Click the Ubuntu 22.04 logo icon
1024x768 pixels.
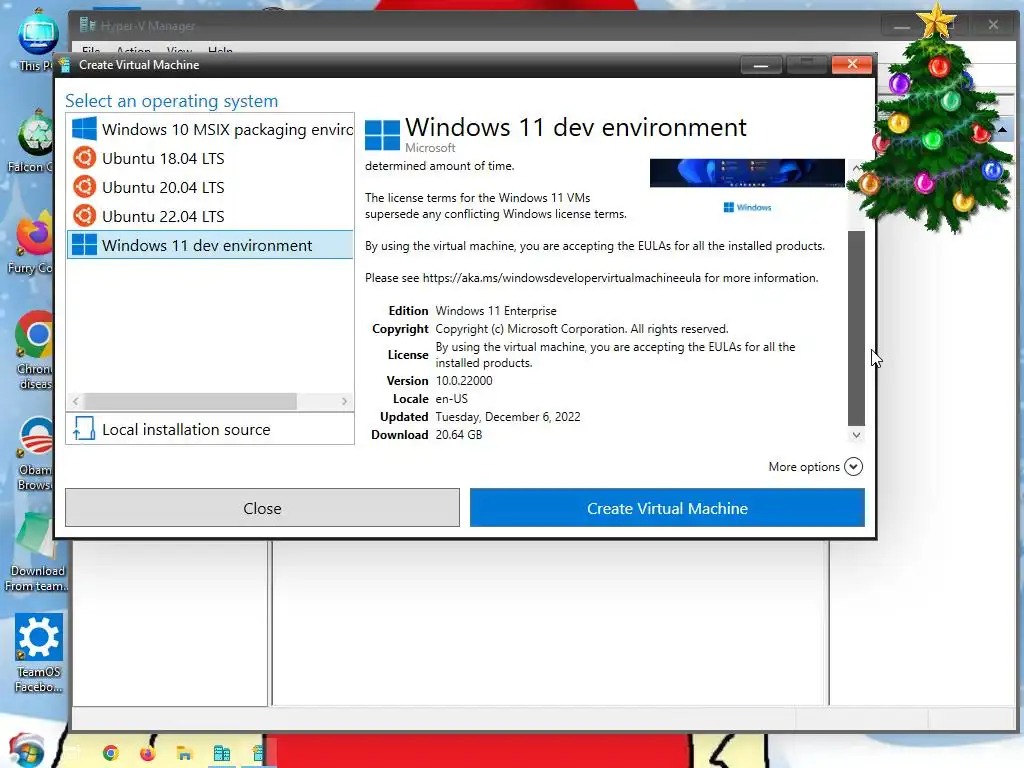(x=84, y=216)
